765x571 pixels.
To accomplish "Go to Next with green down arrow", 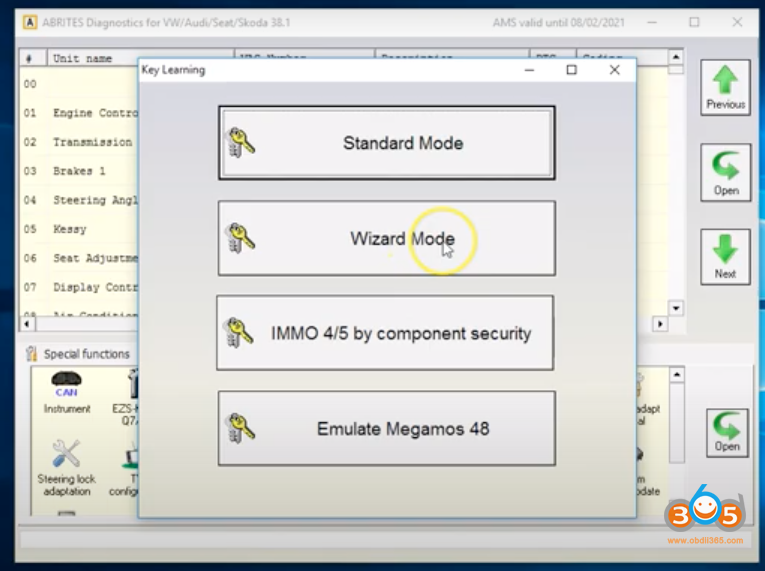I will click(x=725, y=257).
